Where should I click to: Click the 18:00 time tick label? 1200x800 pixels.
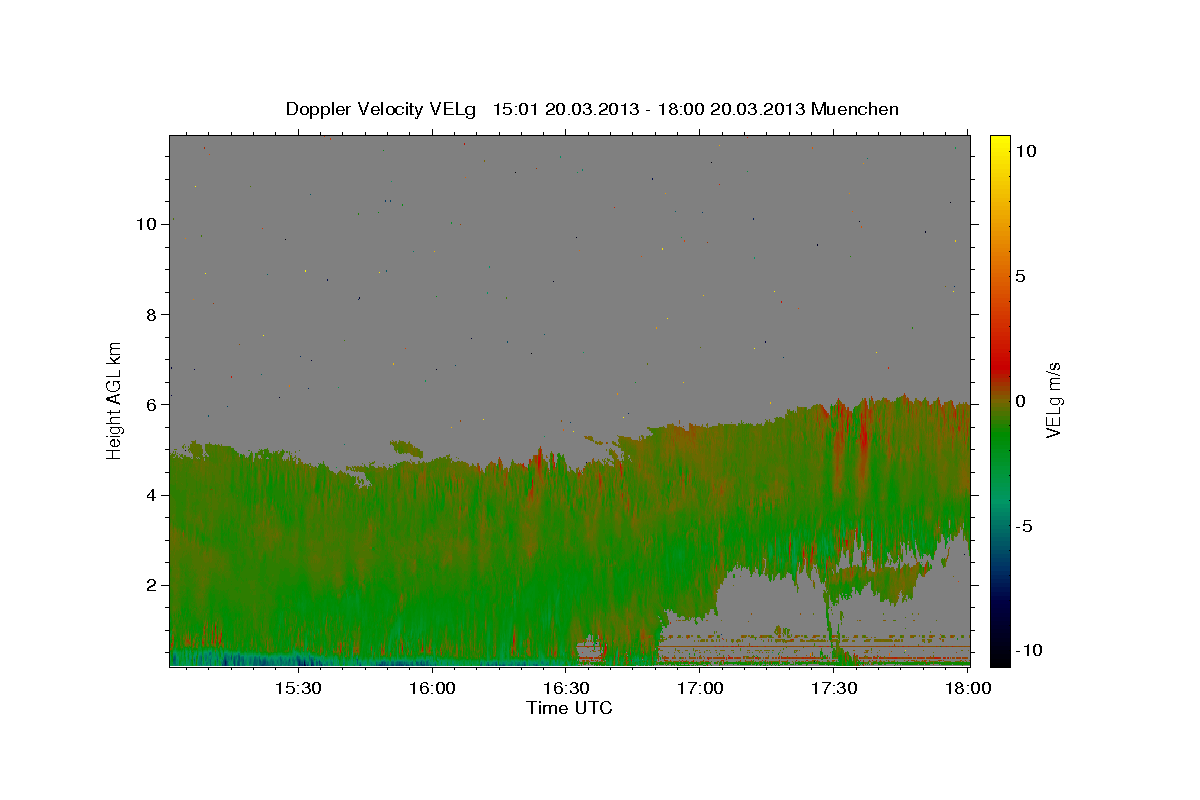coord(966,688)
